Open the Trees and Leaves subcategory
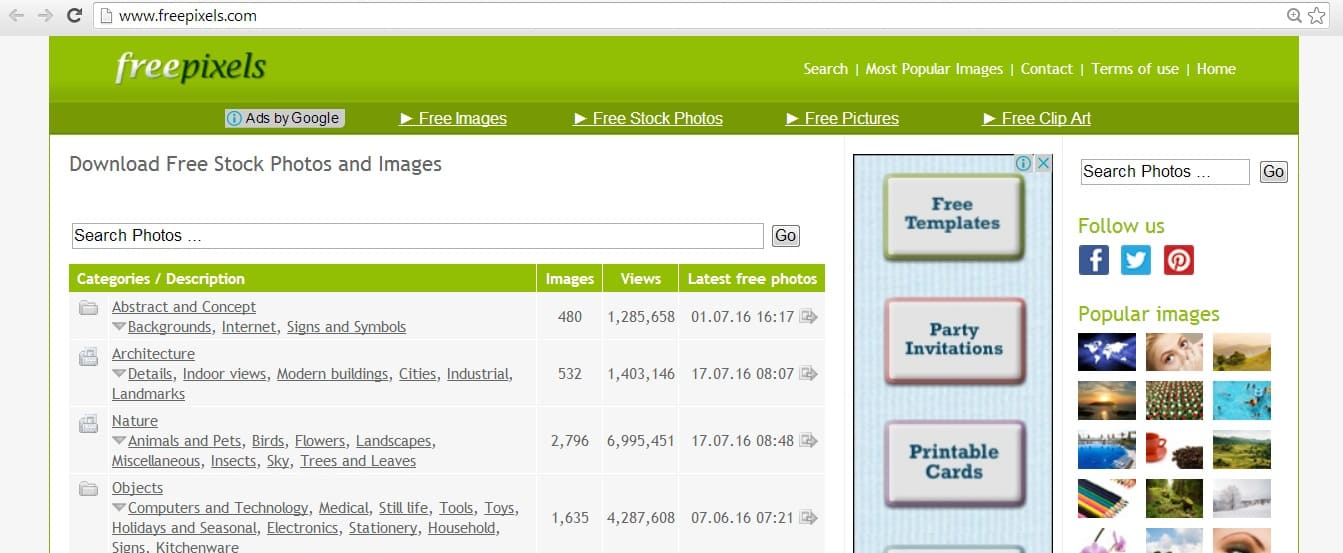Screen dimensions: 1343x553 (x=358, y=461)
